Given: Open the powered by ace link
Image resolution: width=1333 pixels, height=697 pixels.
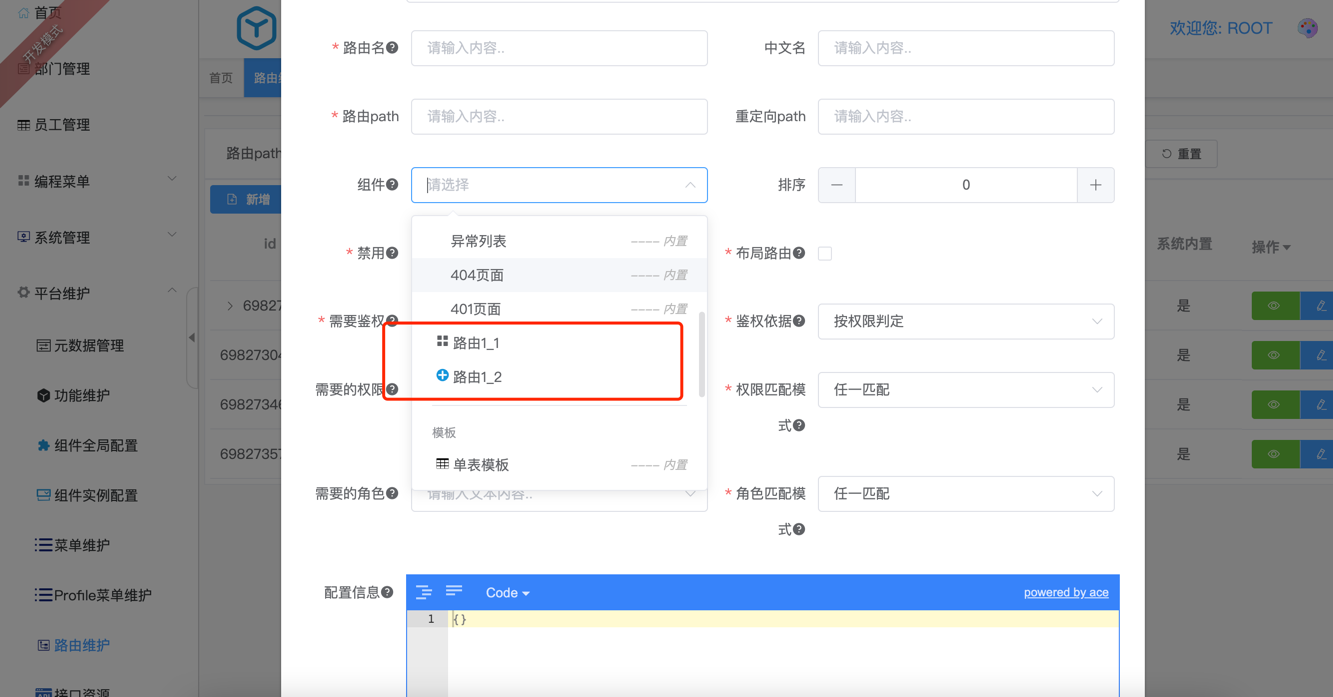Looking at the screenshot, I should [x=1065, y=593].
